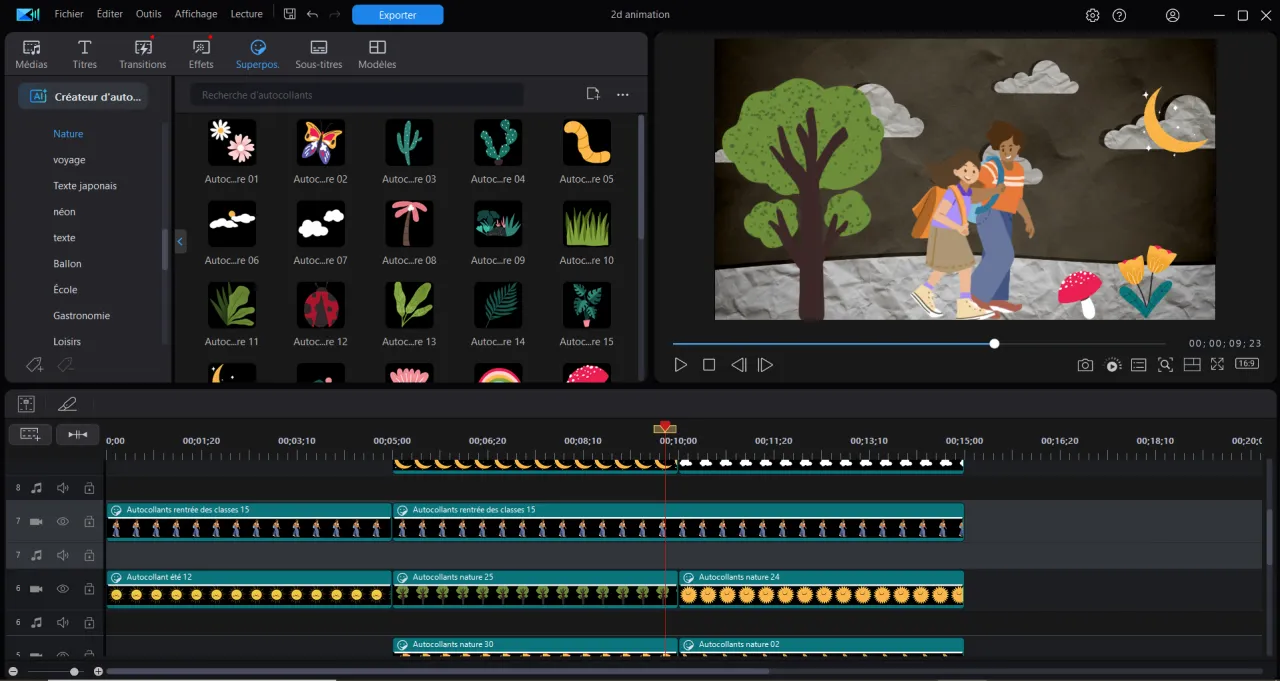Collapse the stickers sidebar with the chevron
This screenshot has width=1280, height=681.
(180, 241)
